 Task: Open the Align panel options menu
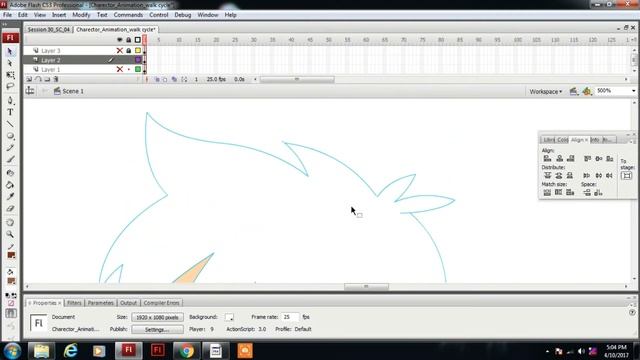[631, 141]
